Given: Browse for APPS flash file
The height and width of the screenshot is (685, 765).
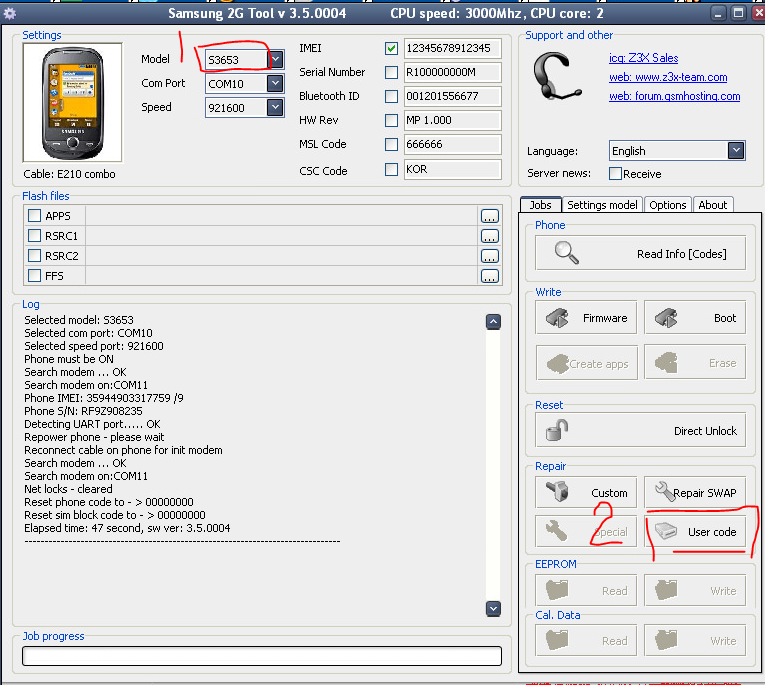Looking at the screenshot, I should (x=489, y=216).
